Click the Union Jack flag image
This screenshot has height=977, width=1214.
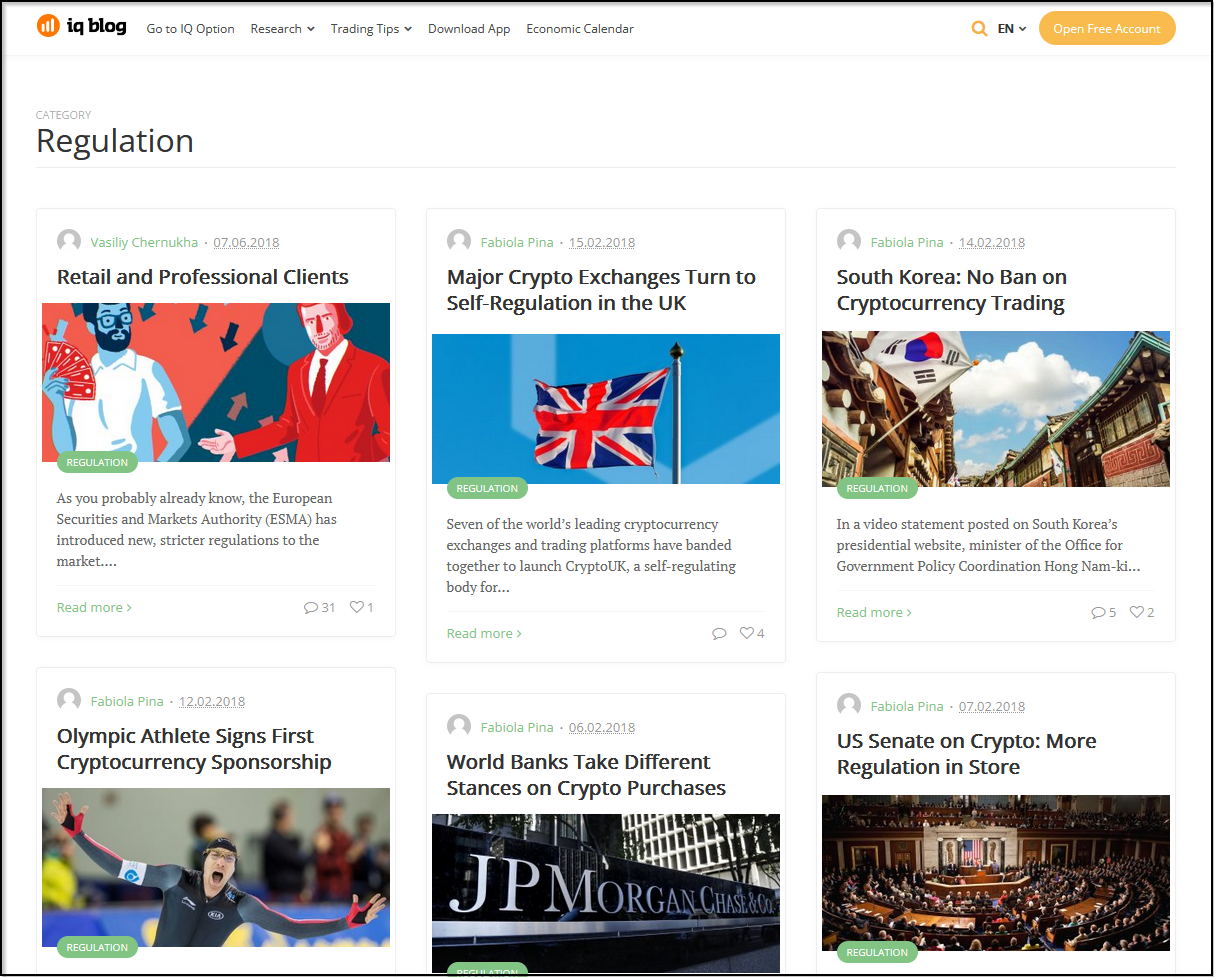(x=606, y=409)
